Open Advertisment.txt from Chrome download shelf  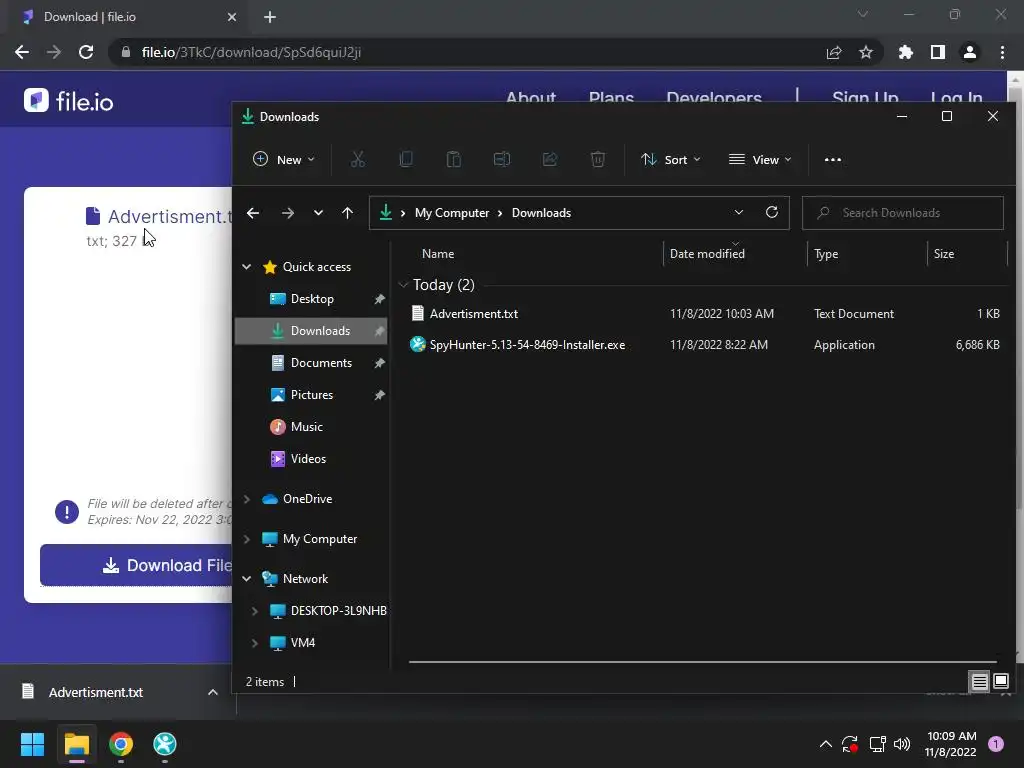click(95, 692)
